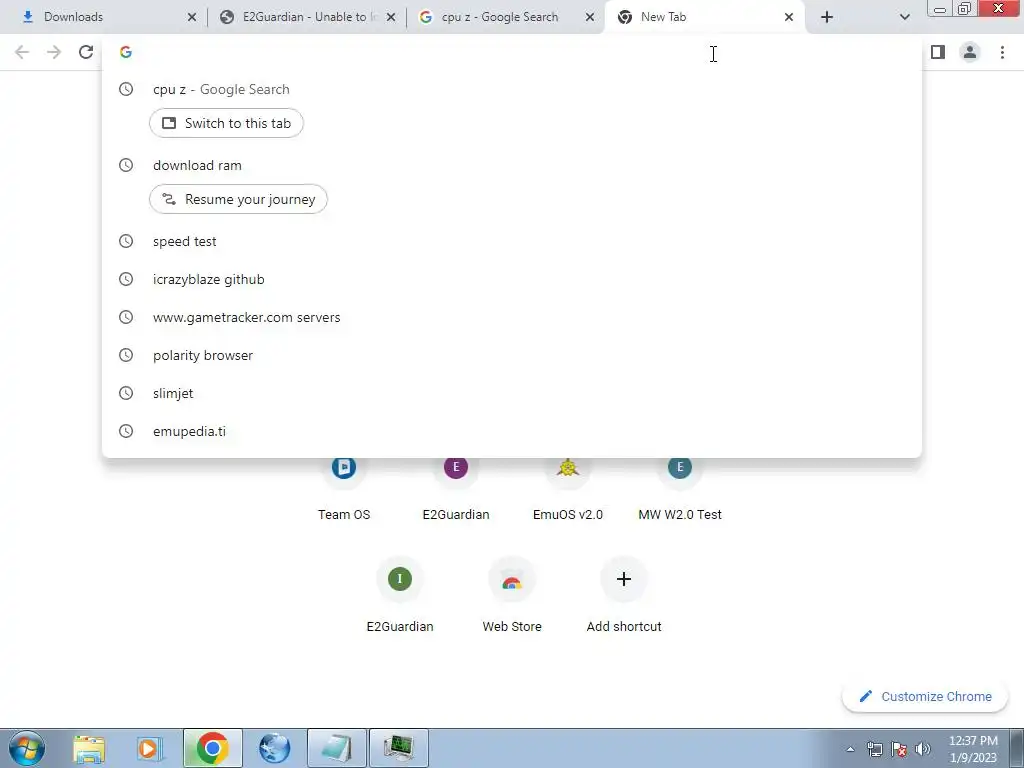The image size is (1024, 768).
Task: Click the volume speaker tray icon
Action: point(922,749)
